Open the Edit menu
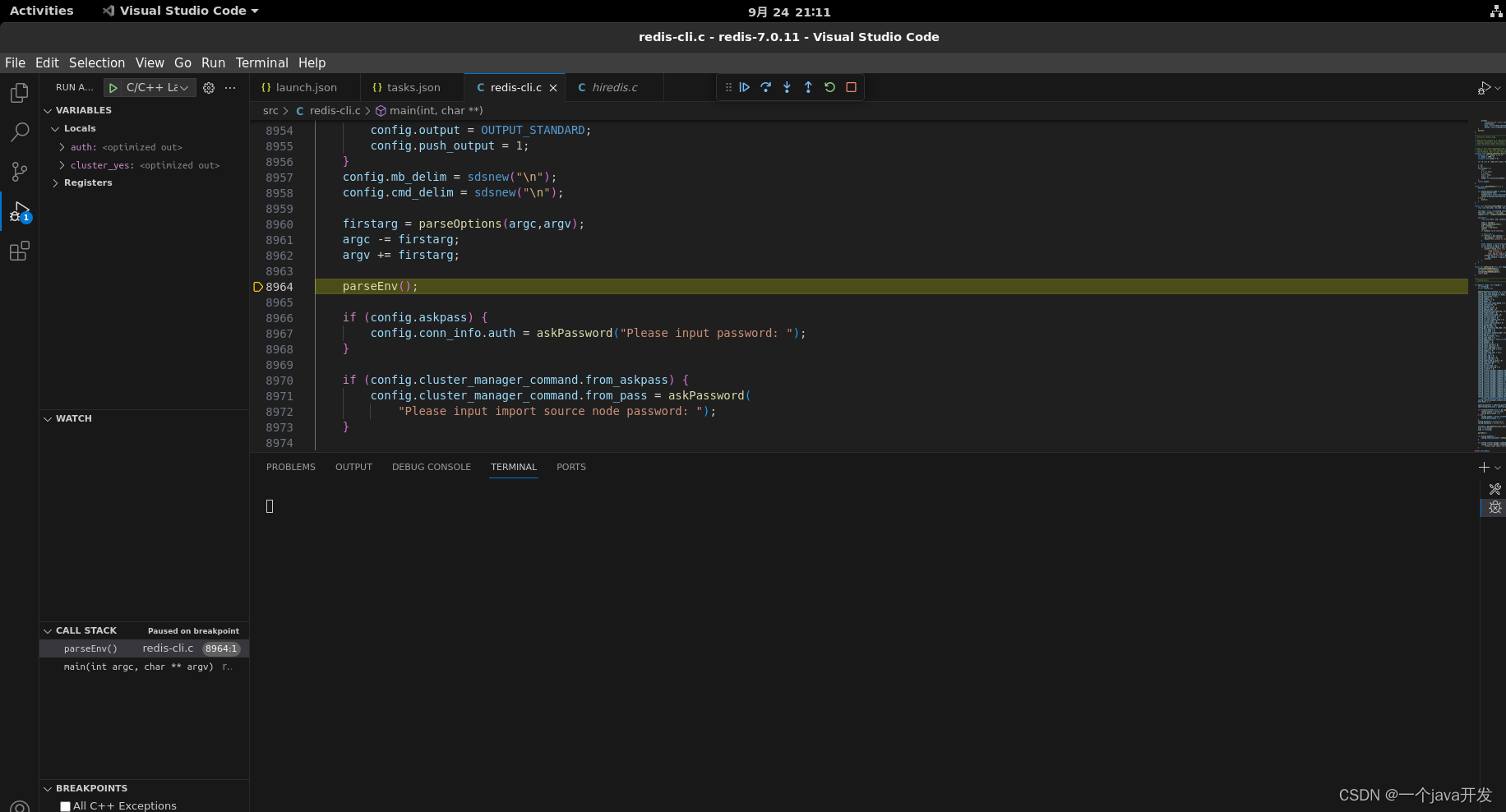 point(47,63)
